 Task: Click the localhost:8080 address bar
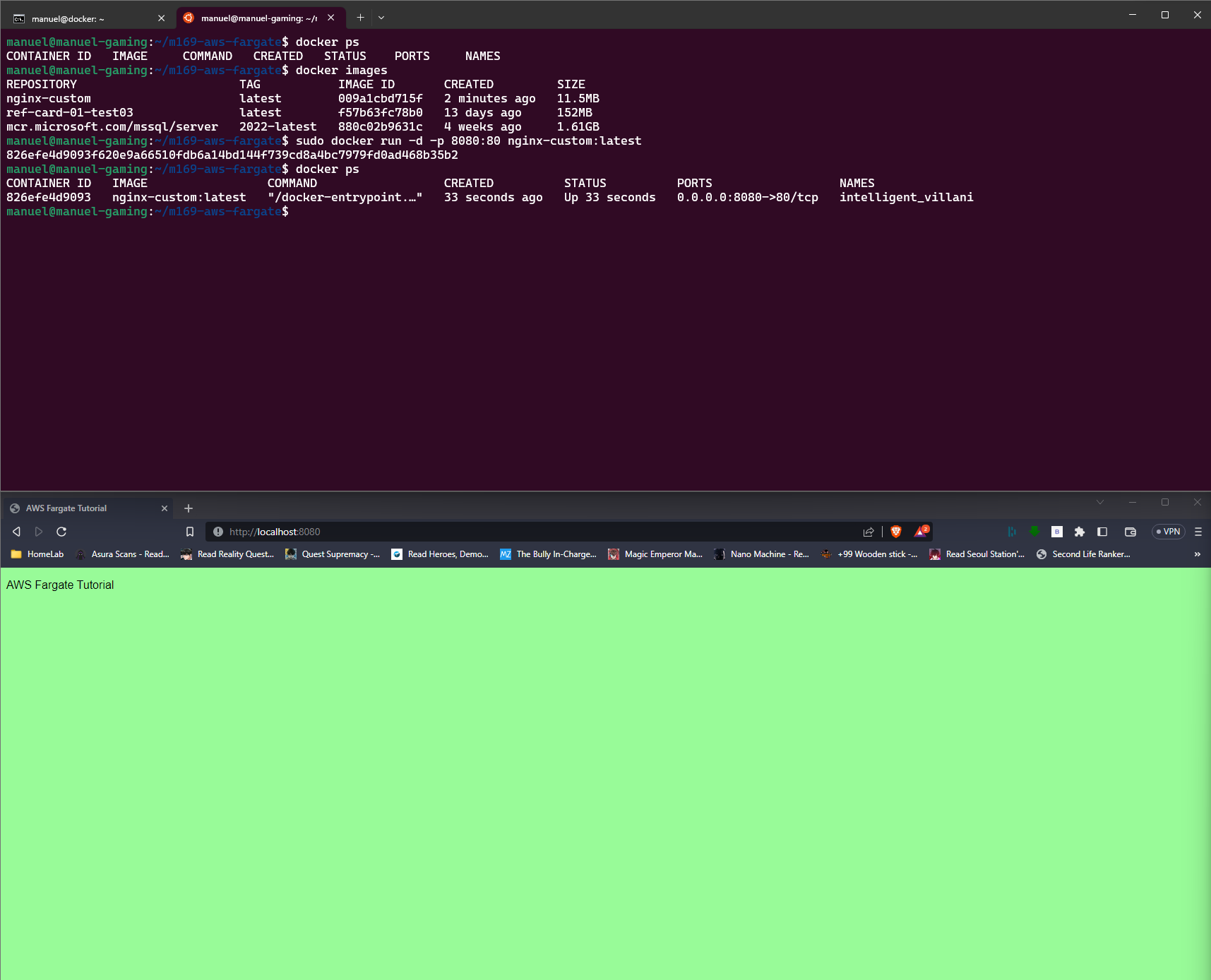pyautogui.click(x=537, y=532)
